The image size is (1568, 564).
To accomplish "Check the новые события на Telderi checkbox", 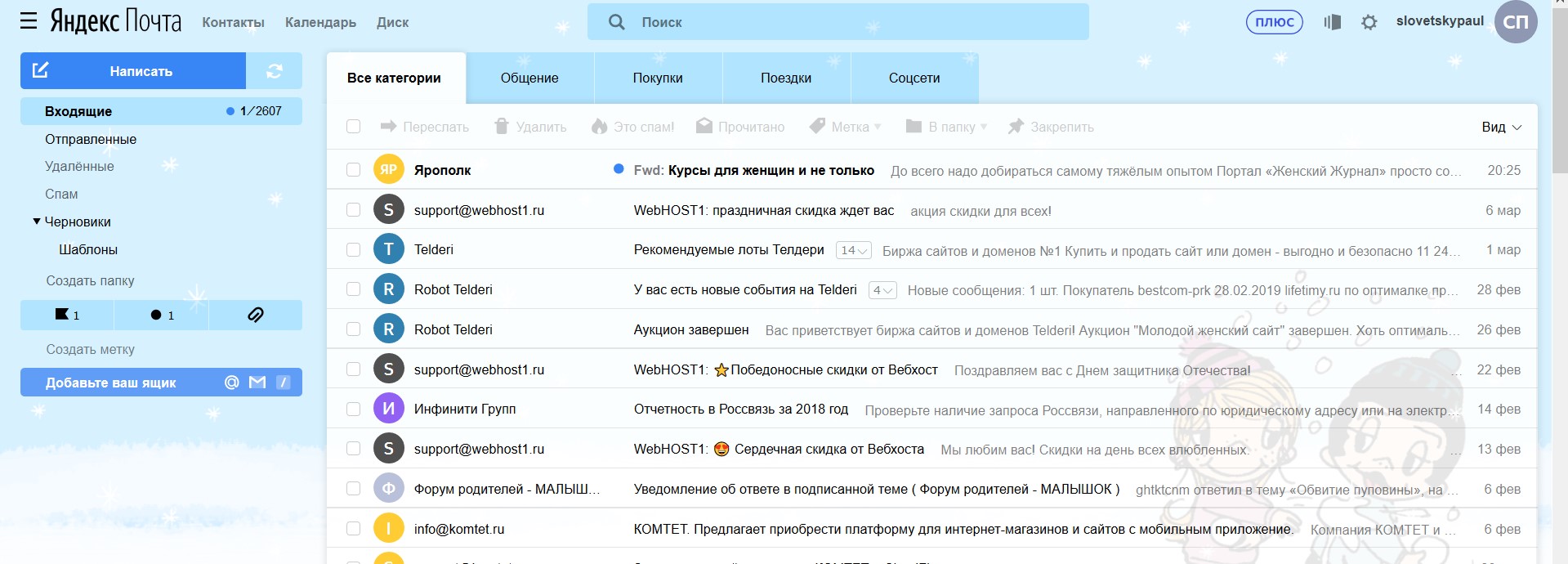I will [x=353, y=289].
